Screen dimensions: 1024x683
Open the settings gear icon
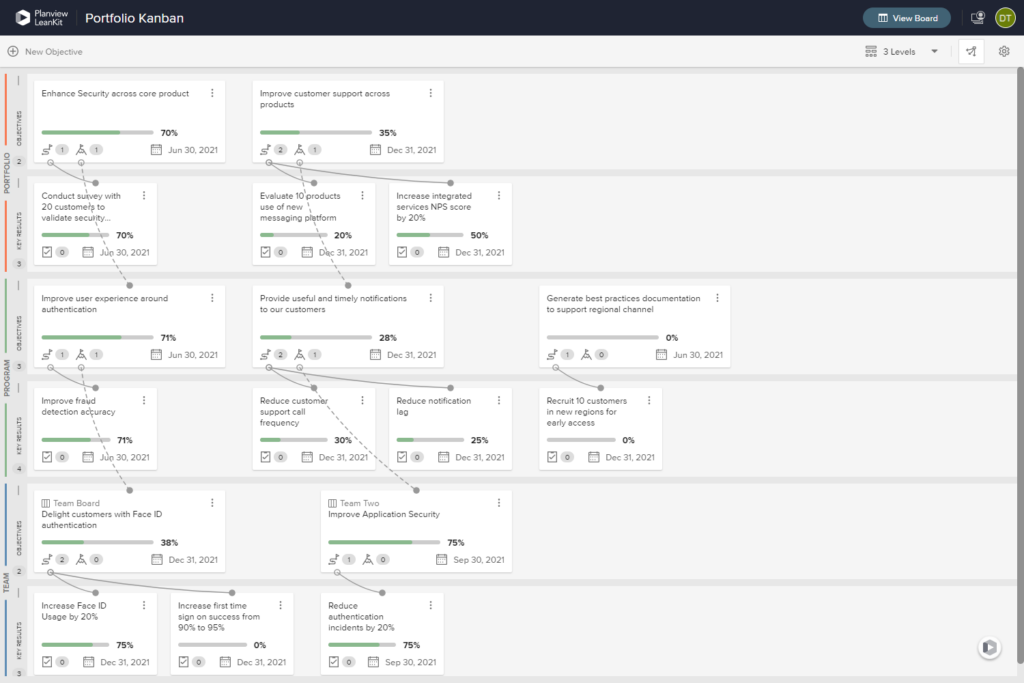pyautogui.click(x=1004, y=52)
